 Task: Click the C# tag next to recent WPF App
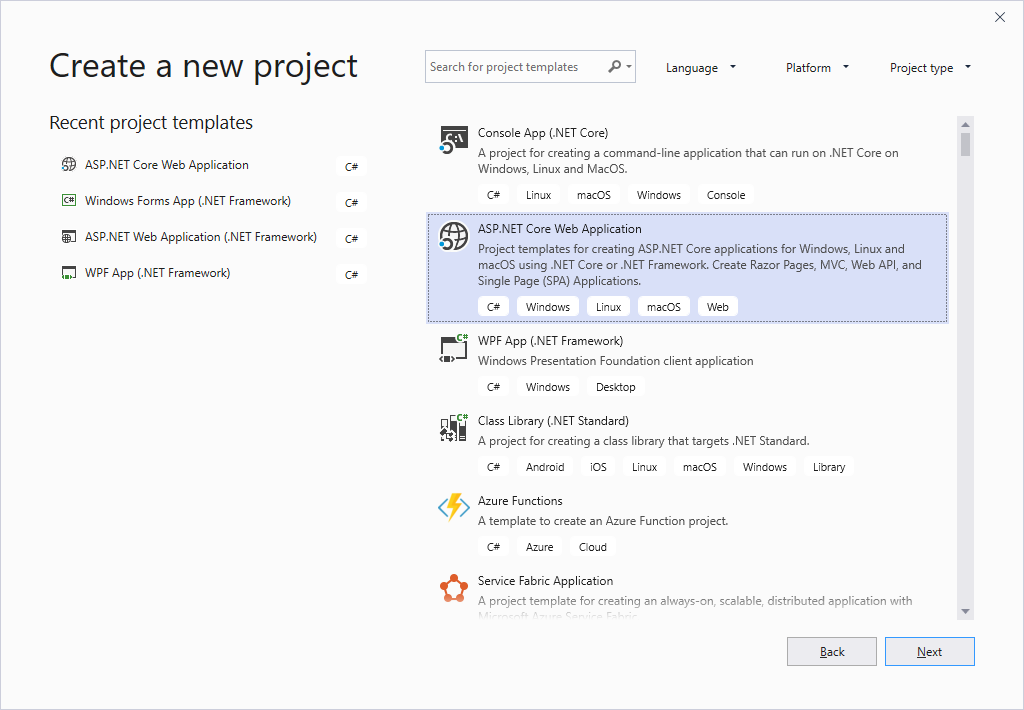[351, 274]
